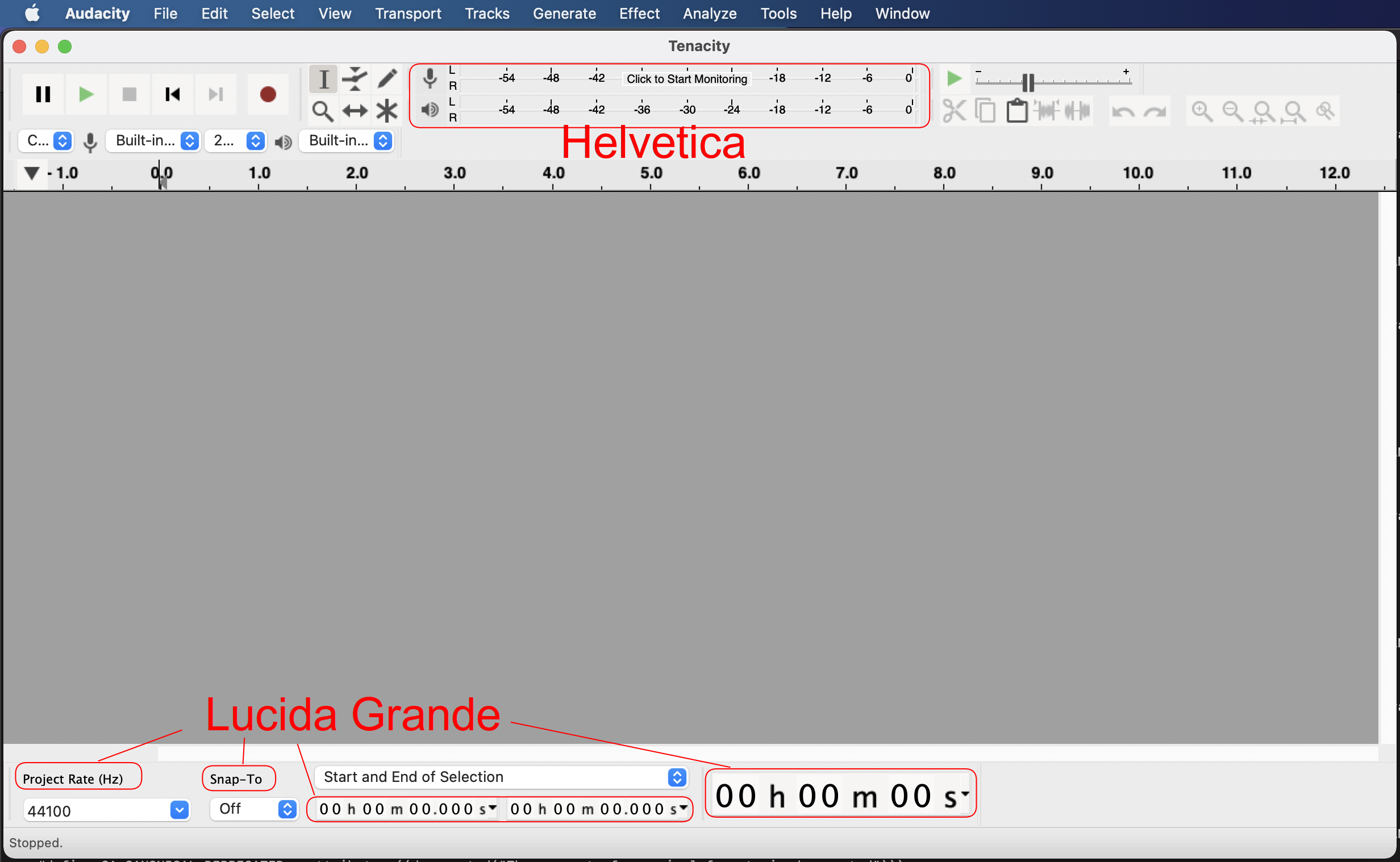Open audio position format arrow
Screen dimensions: 1400x862
[965, 793]
